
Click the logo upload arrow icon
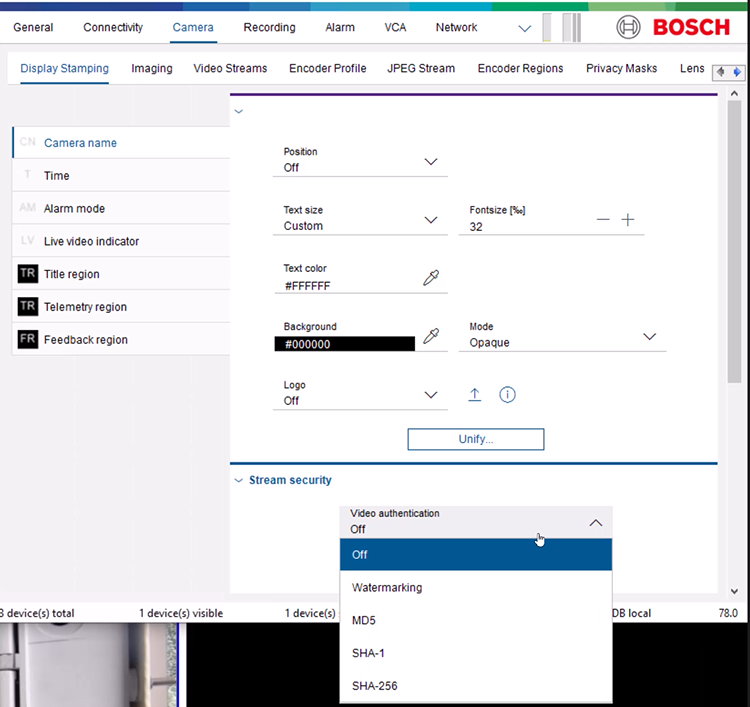(x=475, y=395)
